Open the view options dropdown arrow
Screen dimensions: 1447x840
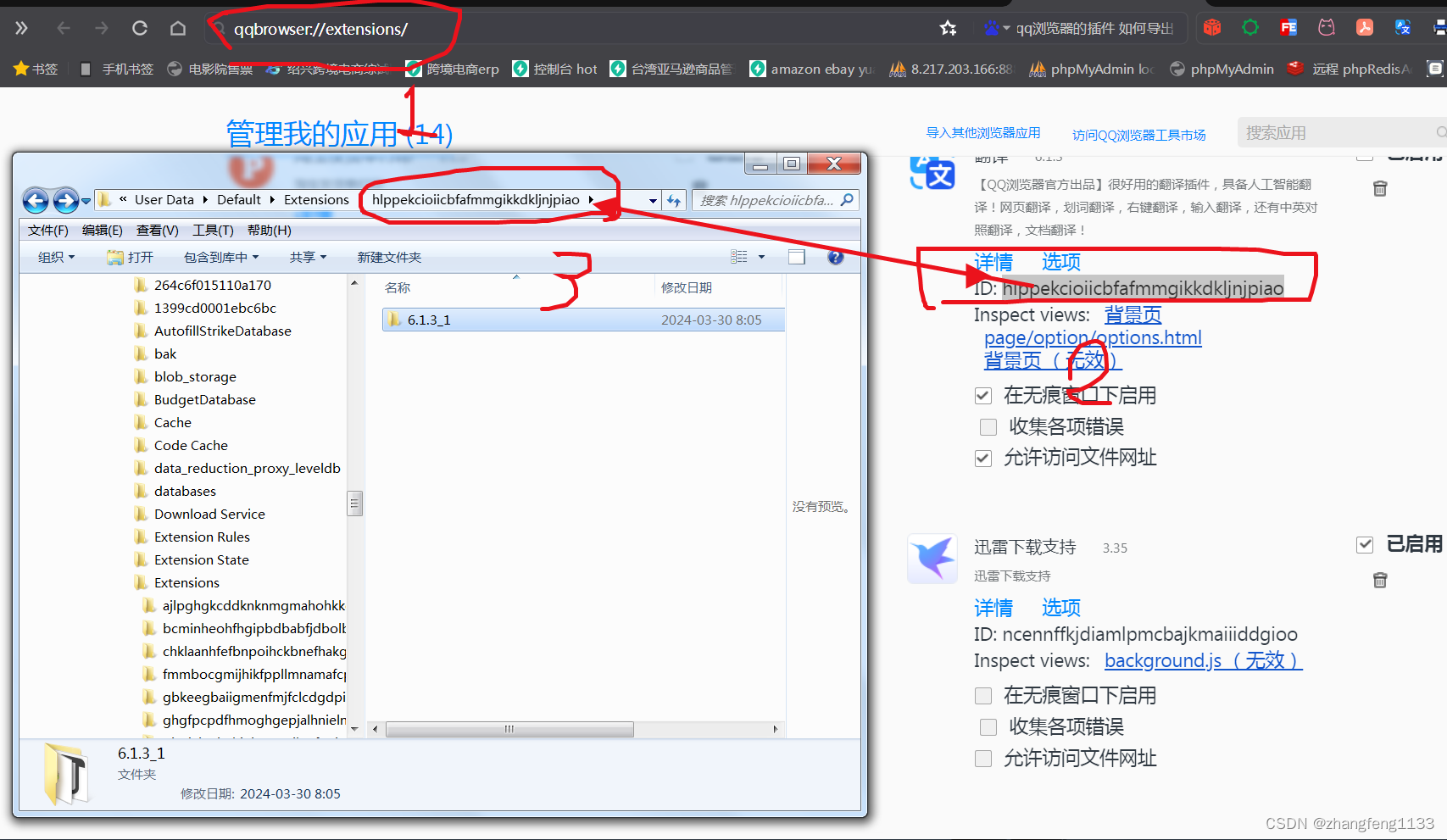[761, 257]
